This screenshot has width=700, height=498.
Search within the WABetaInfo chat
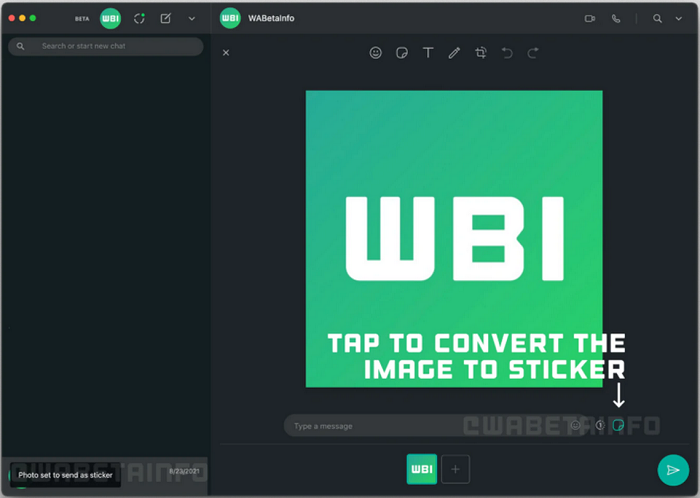[x=657, y=18]
